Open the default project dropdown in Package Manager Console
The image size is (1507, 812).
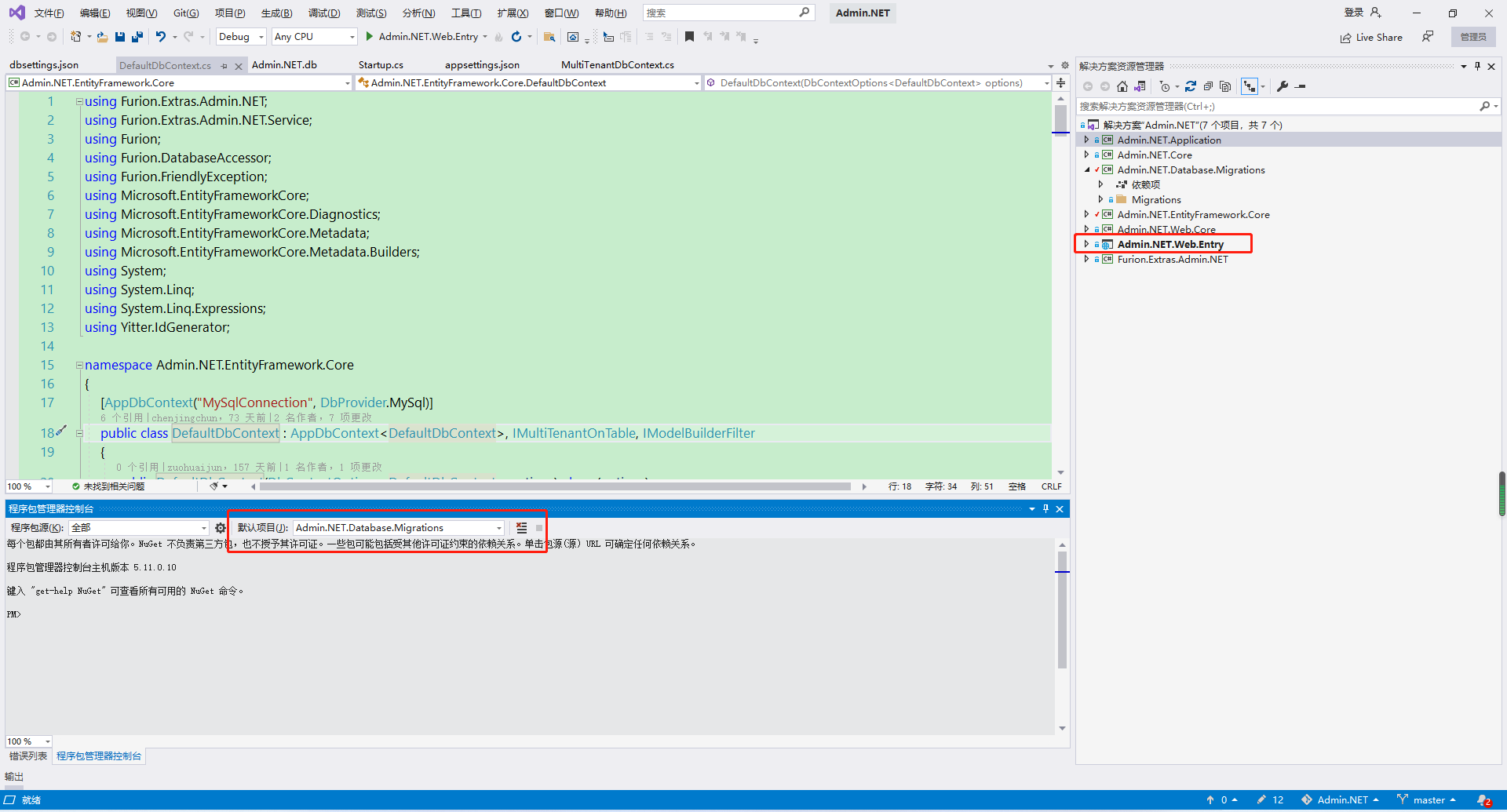[x=498, y=527]
